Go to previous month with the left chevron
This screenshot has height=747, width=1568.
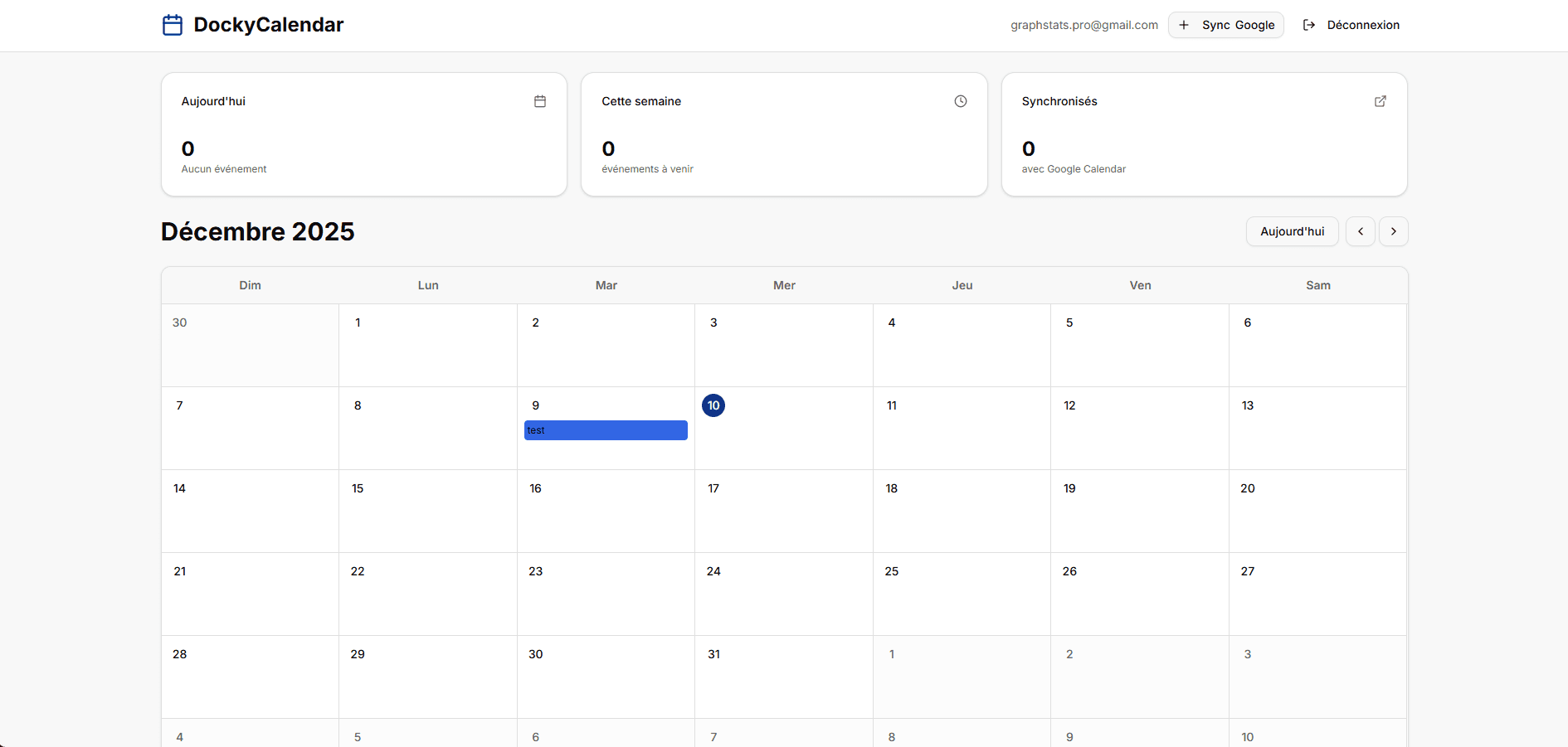click(1360, 231)
